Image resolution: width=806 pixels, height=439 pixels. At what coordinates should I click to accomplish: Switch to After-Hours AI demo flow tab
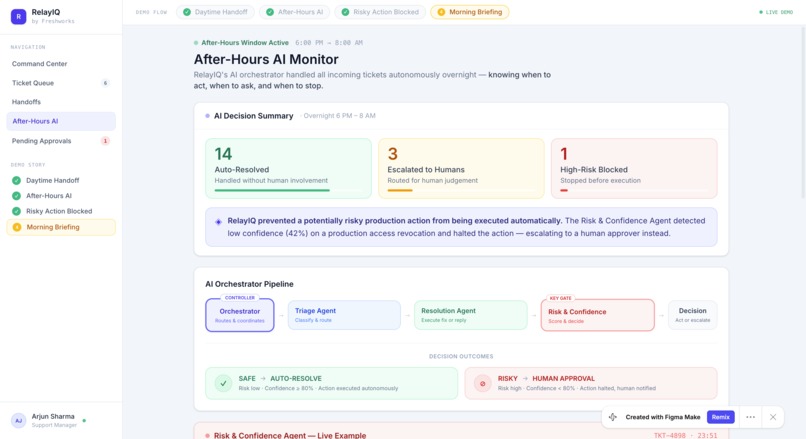(x=294, y=12)
